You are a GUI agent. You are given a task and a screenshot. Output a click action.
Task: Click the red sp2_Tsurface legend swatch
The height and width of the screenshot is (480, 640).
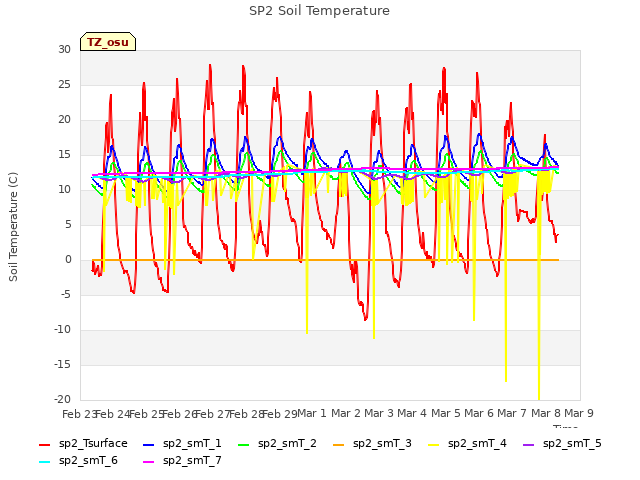pos(44,444)
